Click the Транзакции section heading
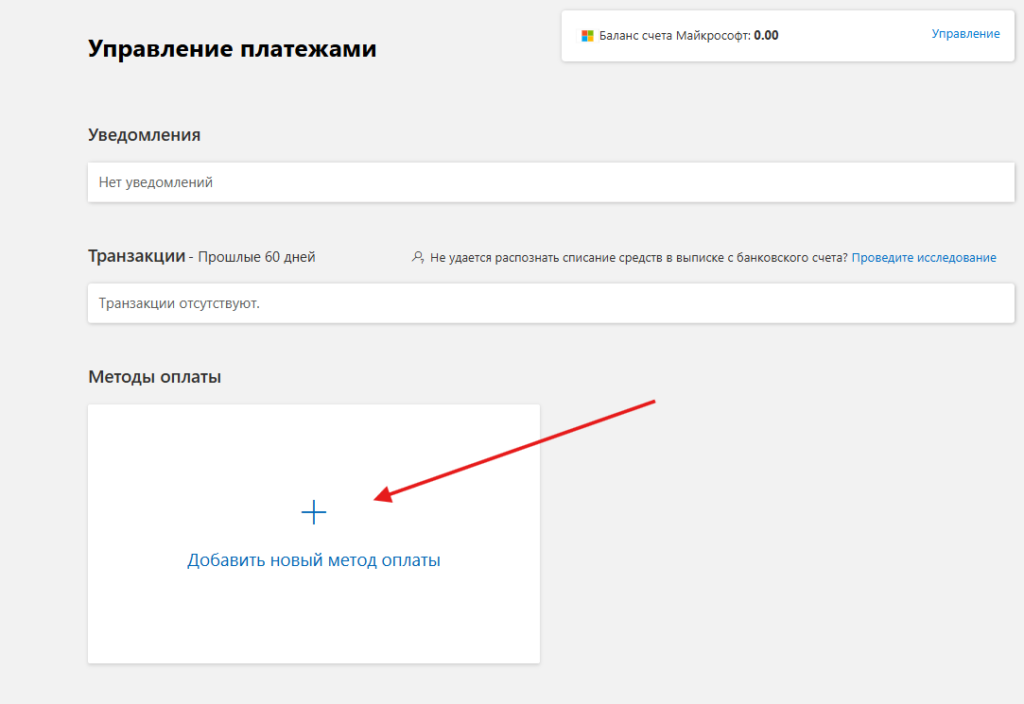This screenshot has width=1024, height=704. tap(137, 256)
